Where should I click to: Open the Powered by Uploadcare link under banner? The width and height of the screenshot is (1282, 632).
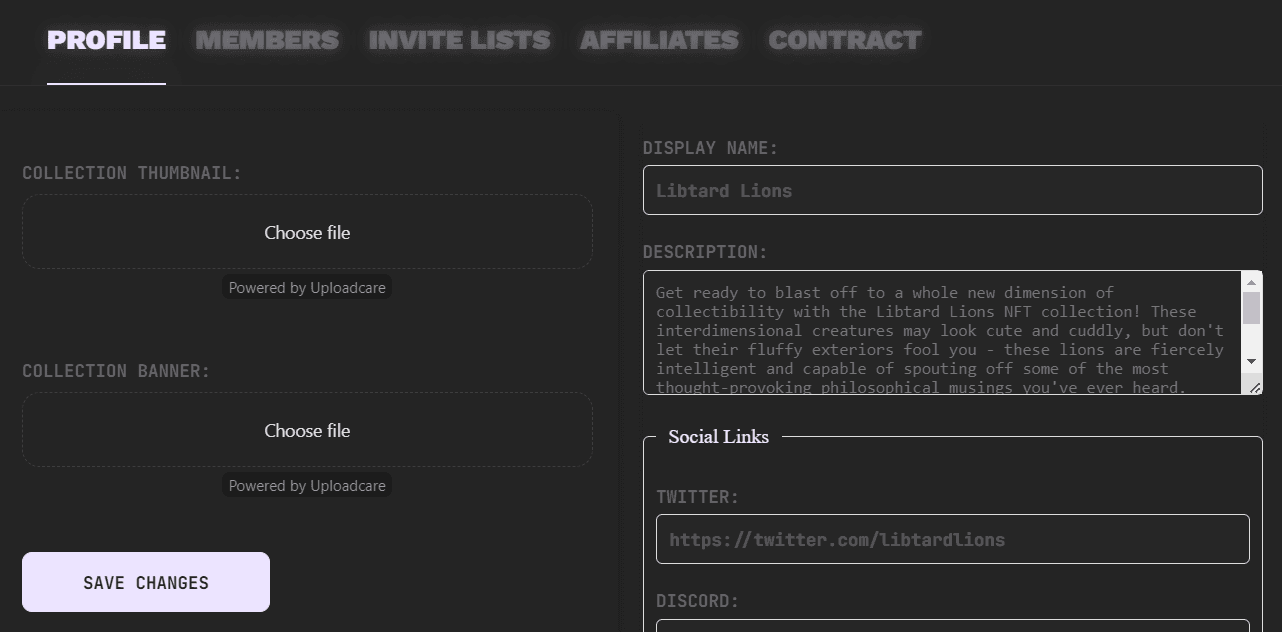(306, 486)
